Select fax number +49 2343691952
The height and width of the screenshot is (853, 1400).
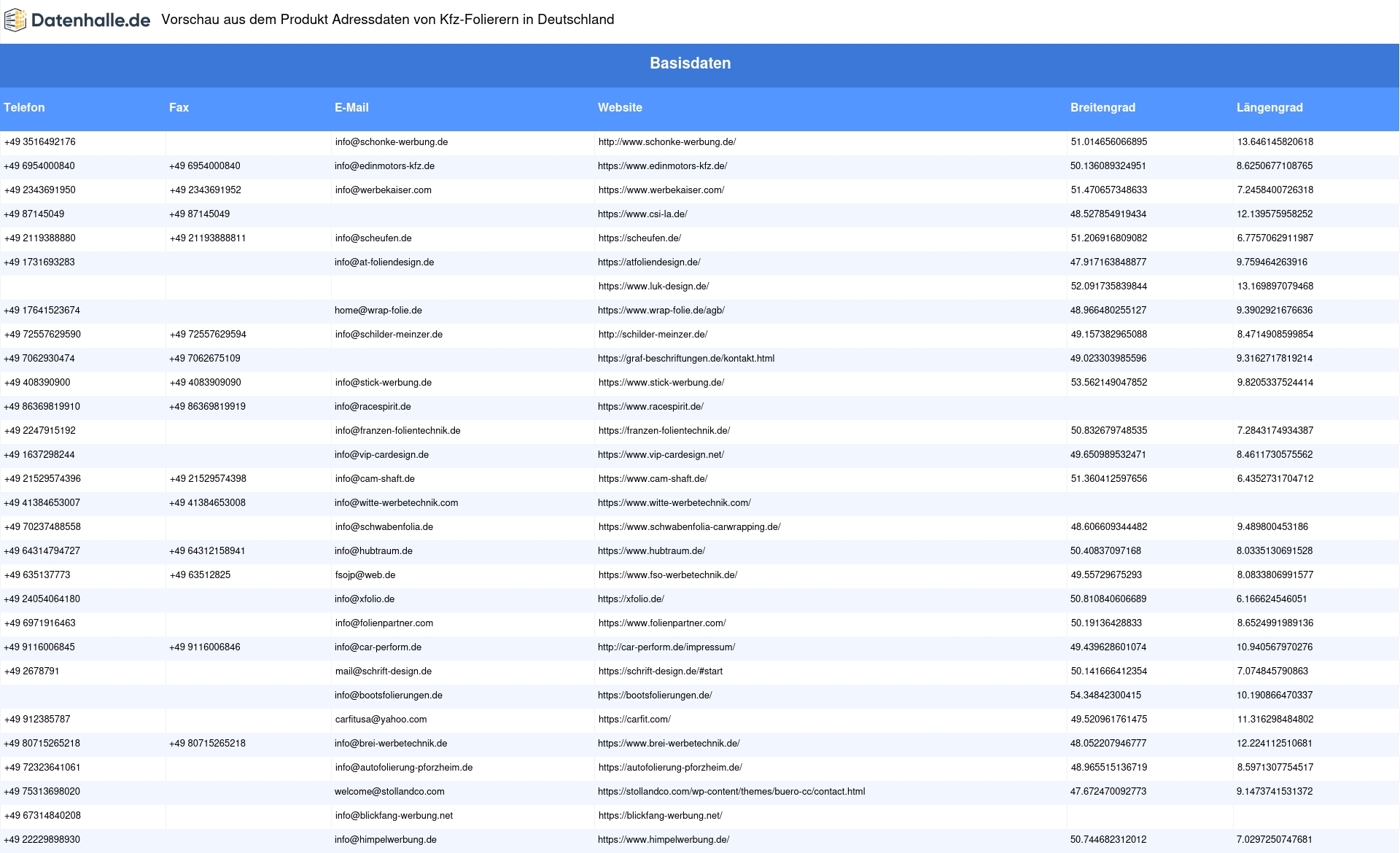pos(206,190)
